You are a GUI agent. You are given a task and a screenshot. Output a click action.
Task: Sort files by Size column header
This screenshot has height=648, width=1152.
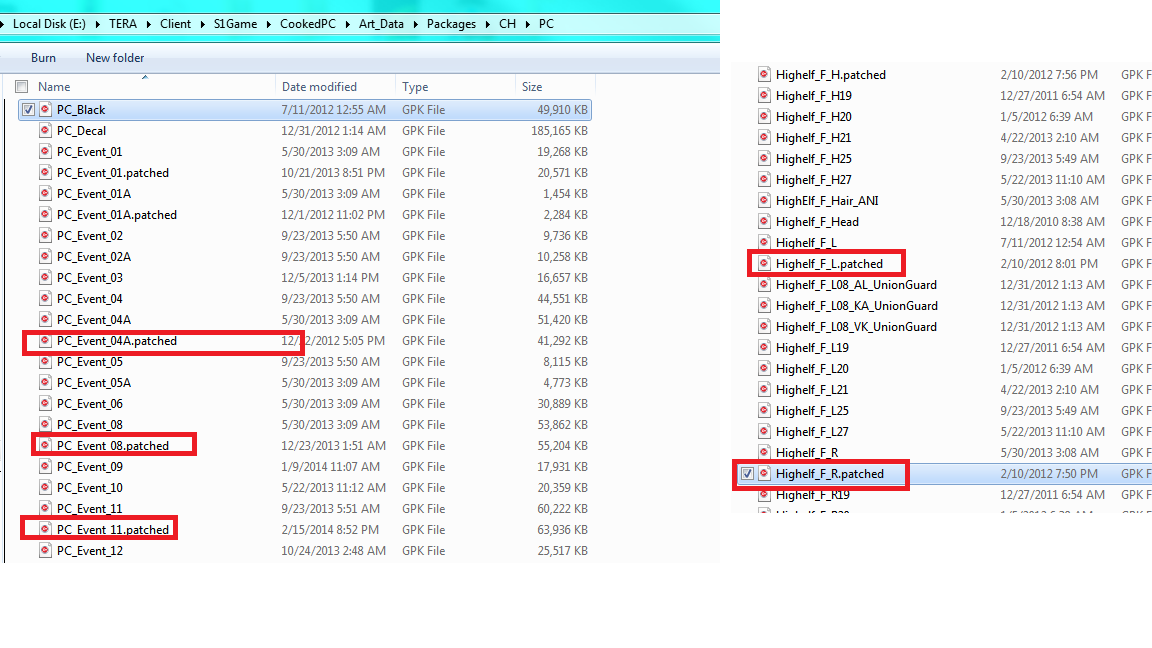(532, 87)
